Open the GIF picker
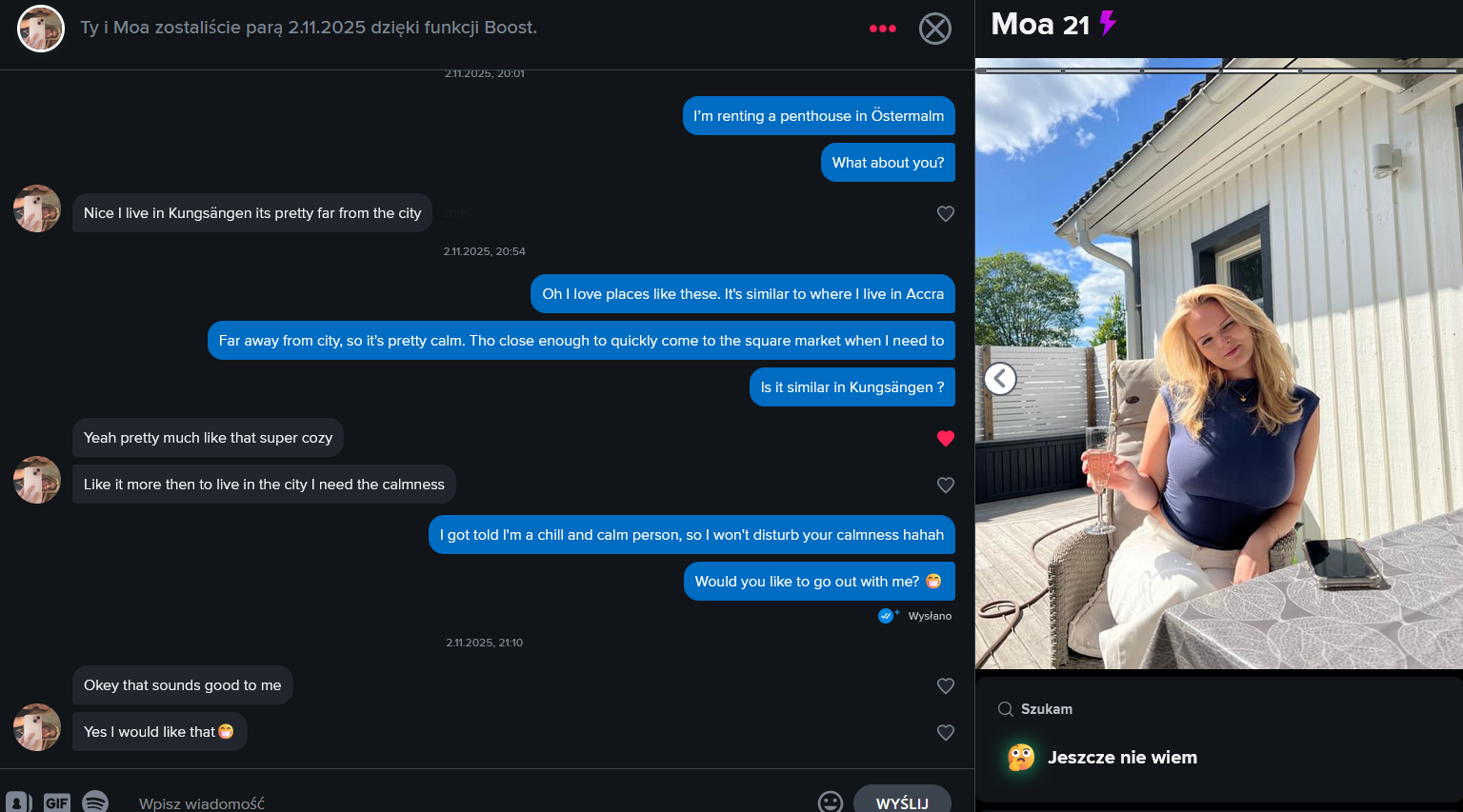Screen dimensions: 1463x812 point(57,802)
